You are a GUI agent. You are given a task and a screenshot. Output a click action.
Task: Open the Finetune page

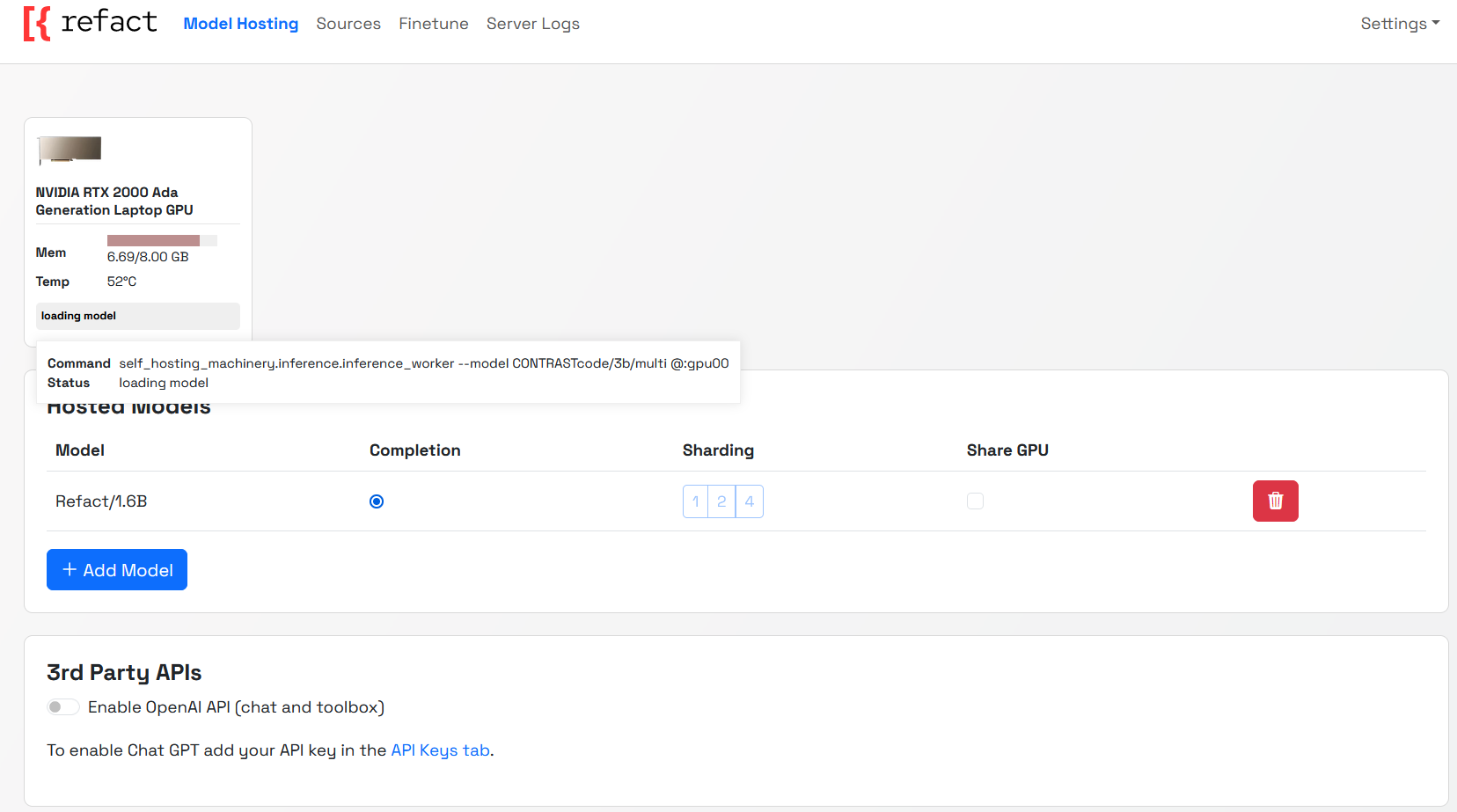(433, 24)
